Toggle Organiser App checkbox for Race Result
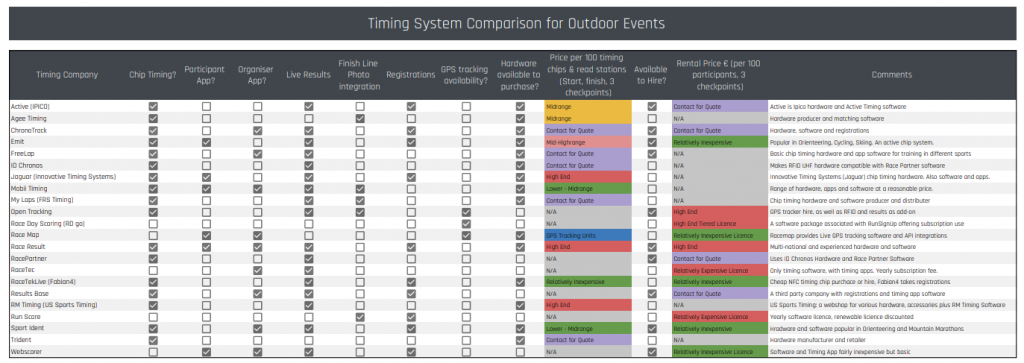Viewport: 1024px width, 363px height. point(257,247)
